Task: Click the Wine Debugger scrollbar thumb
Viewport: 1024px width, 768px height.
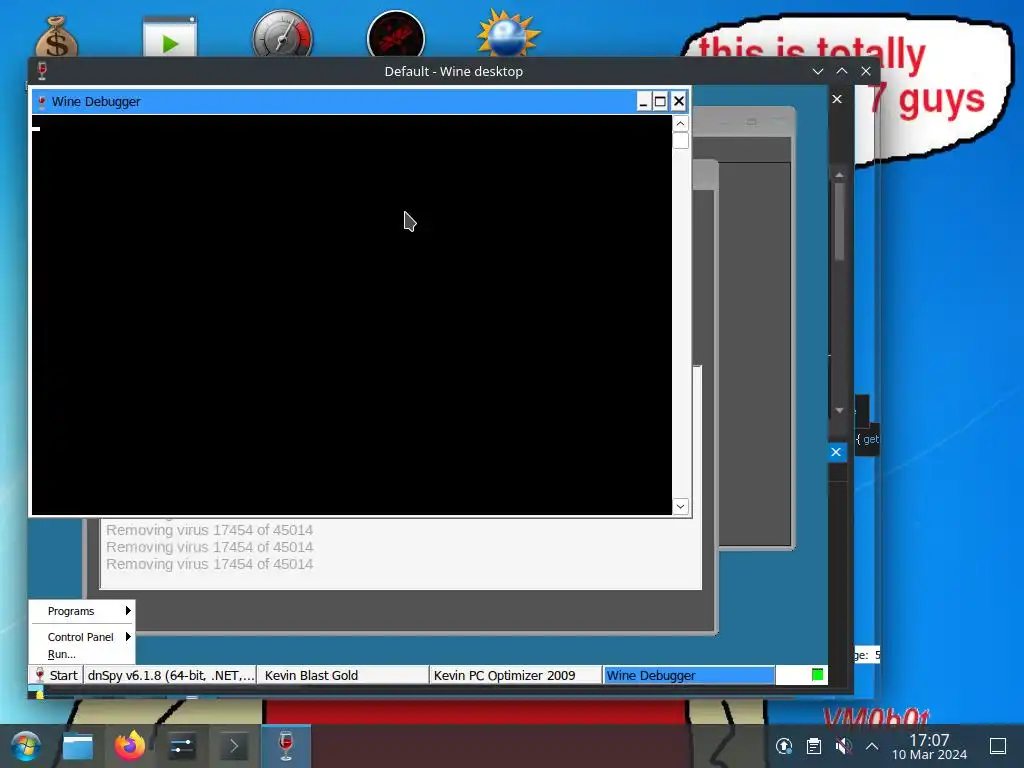Action: tap(680, 140)
